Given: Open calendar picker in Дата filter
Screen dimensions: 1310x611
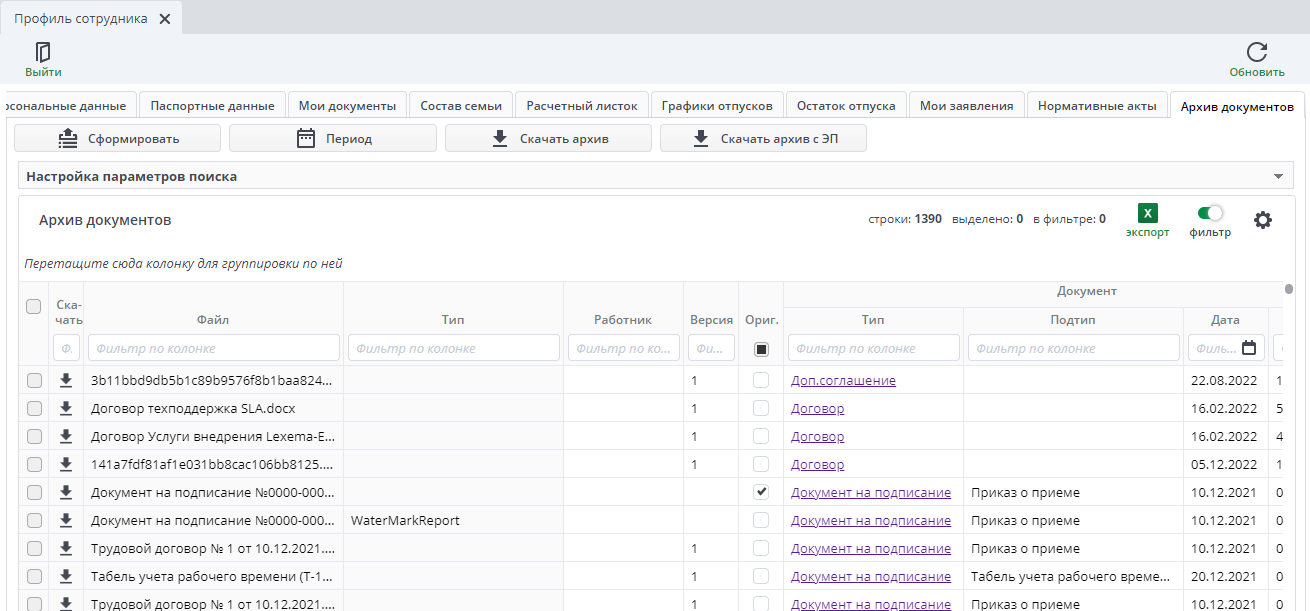Looking at the screenshot, I should point(1249,348).
